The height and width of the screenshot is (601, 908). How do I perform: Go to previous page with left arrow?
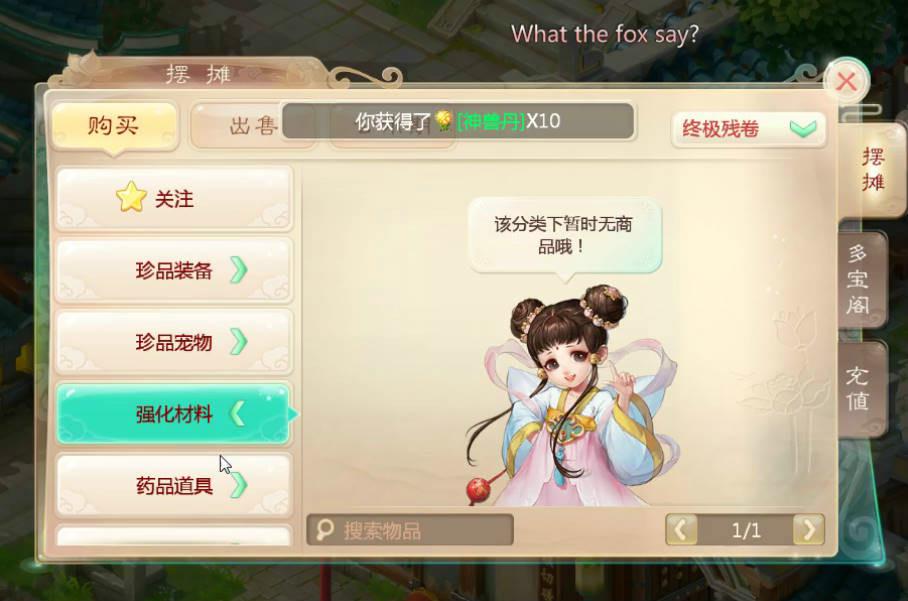pyautogui.click(x=681, y=529)
